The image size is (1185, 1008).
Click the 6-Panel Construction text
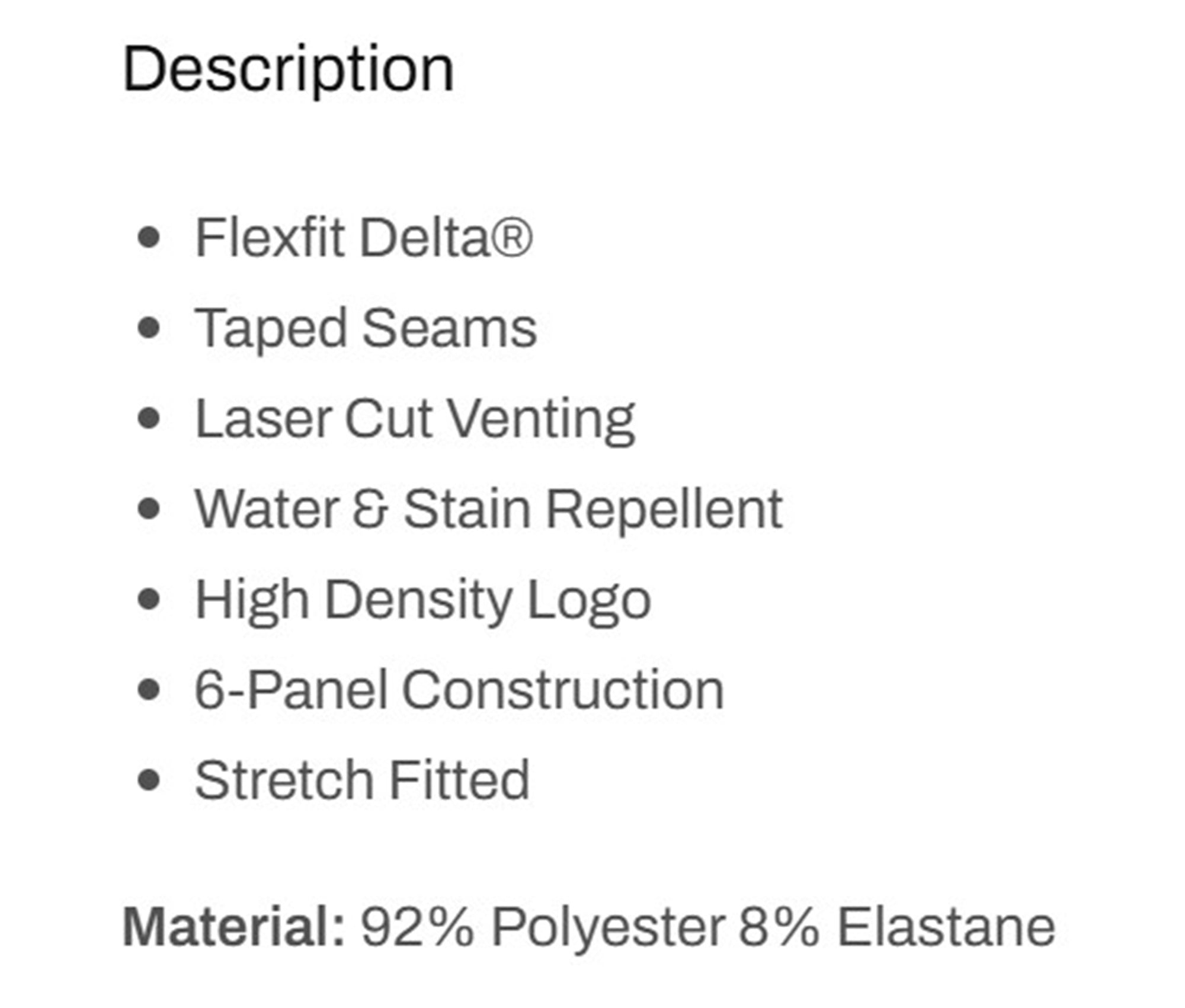[459, 690]
